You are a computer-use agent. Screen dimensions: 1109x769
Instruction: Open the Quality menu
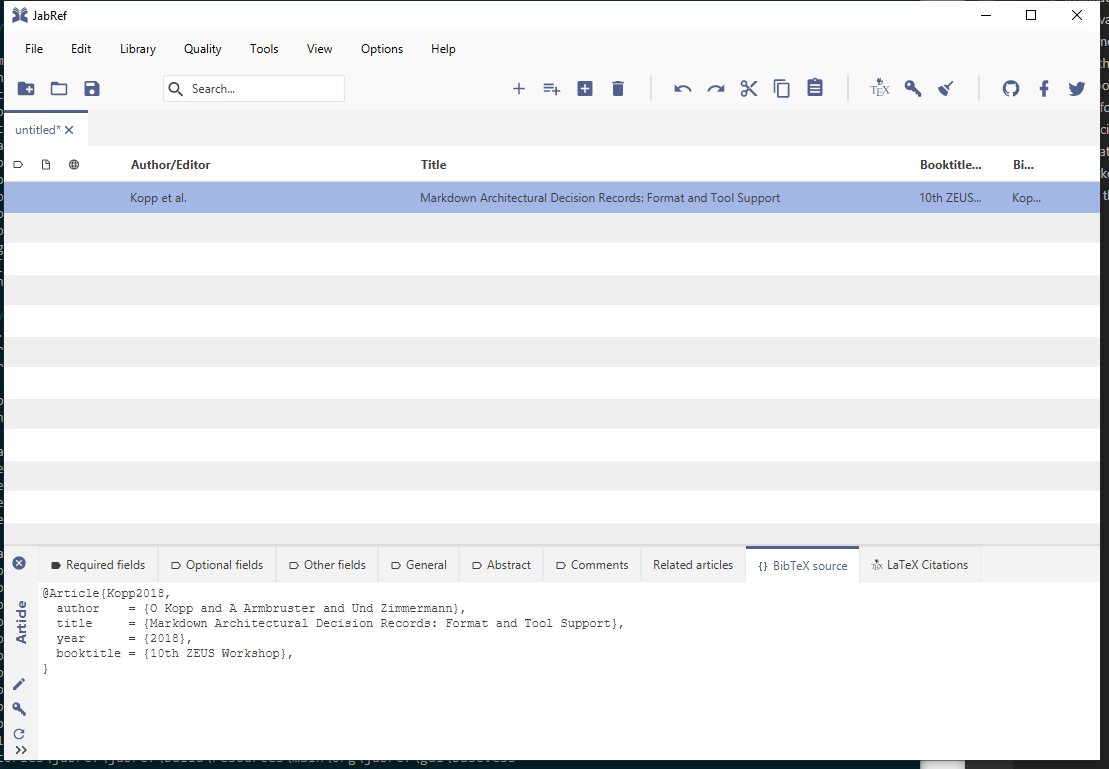click(x=202, y=48)
